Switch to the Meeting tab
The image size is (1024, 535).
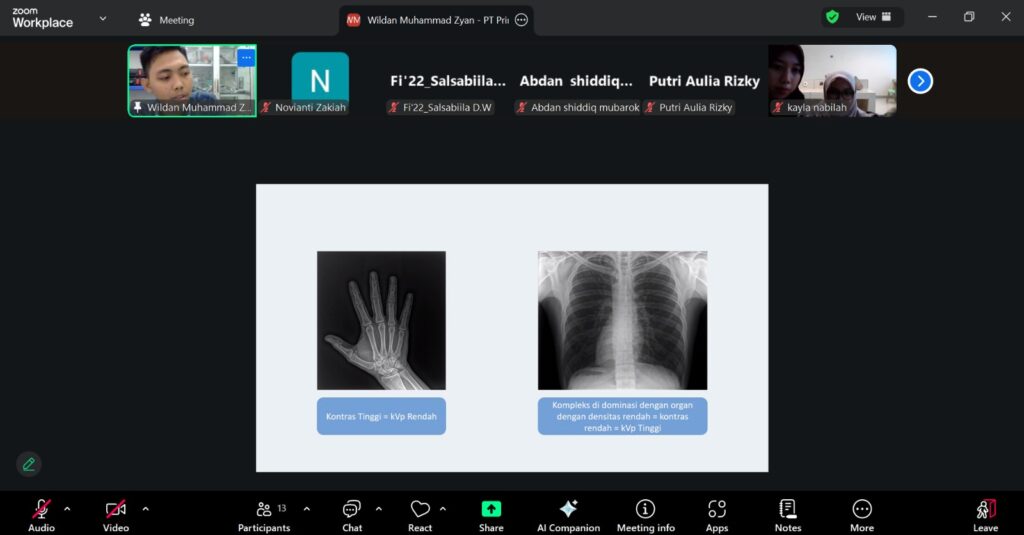166,19
